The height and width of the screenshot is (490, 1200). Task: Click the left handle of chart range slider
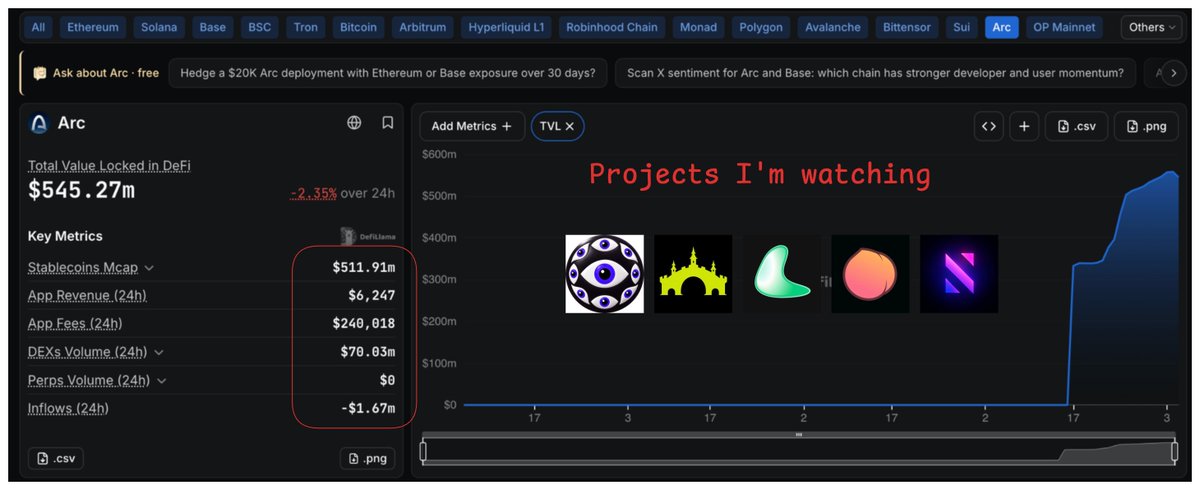click(x=423, y=452)
